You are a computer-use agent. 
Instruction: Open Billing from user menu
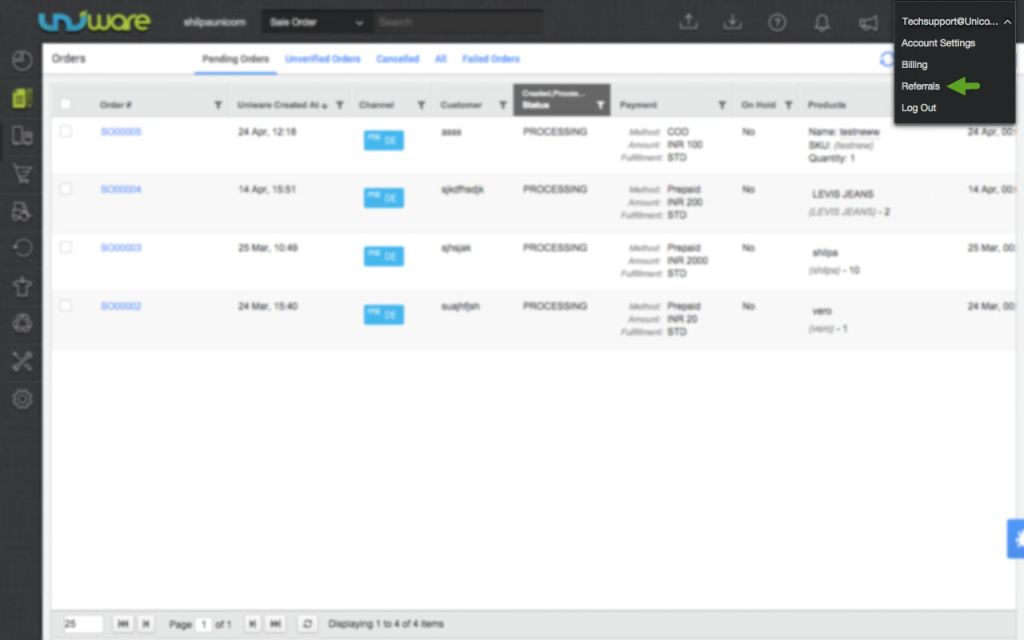click(x=914, y=65)
